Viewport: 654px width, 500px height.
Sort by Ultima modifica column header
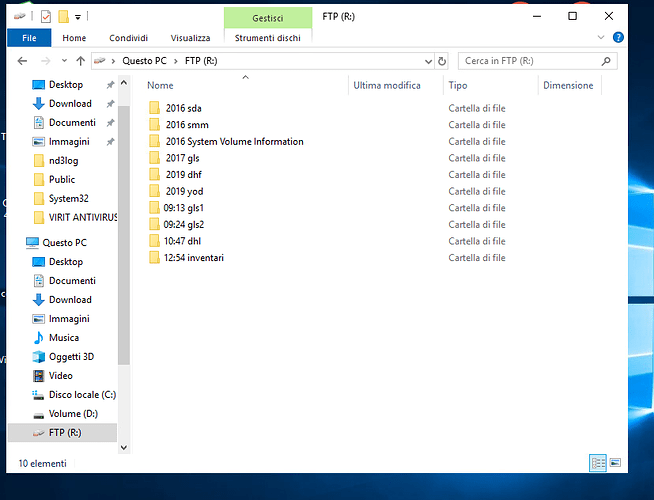point(387,85)
